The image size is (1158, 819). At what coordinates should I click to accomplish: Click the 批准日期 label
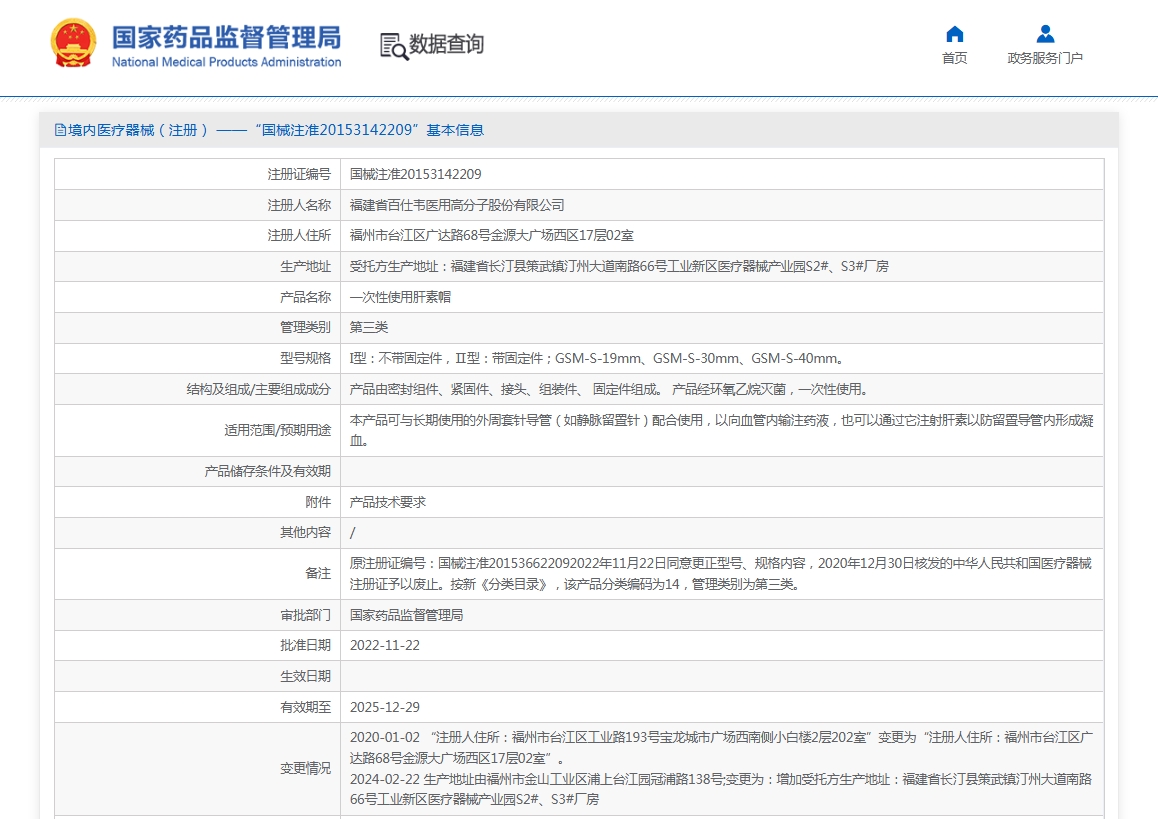[x=306, y=645]
